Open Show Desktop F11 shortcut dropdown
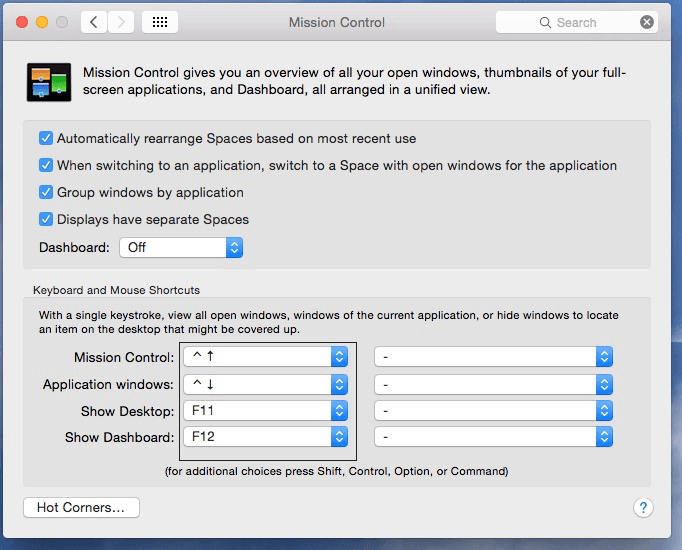682x550 pixels. point(265,411)
